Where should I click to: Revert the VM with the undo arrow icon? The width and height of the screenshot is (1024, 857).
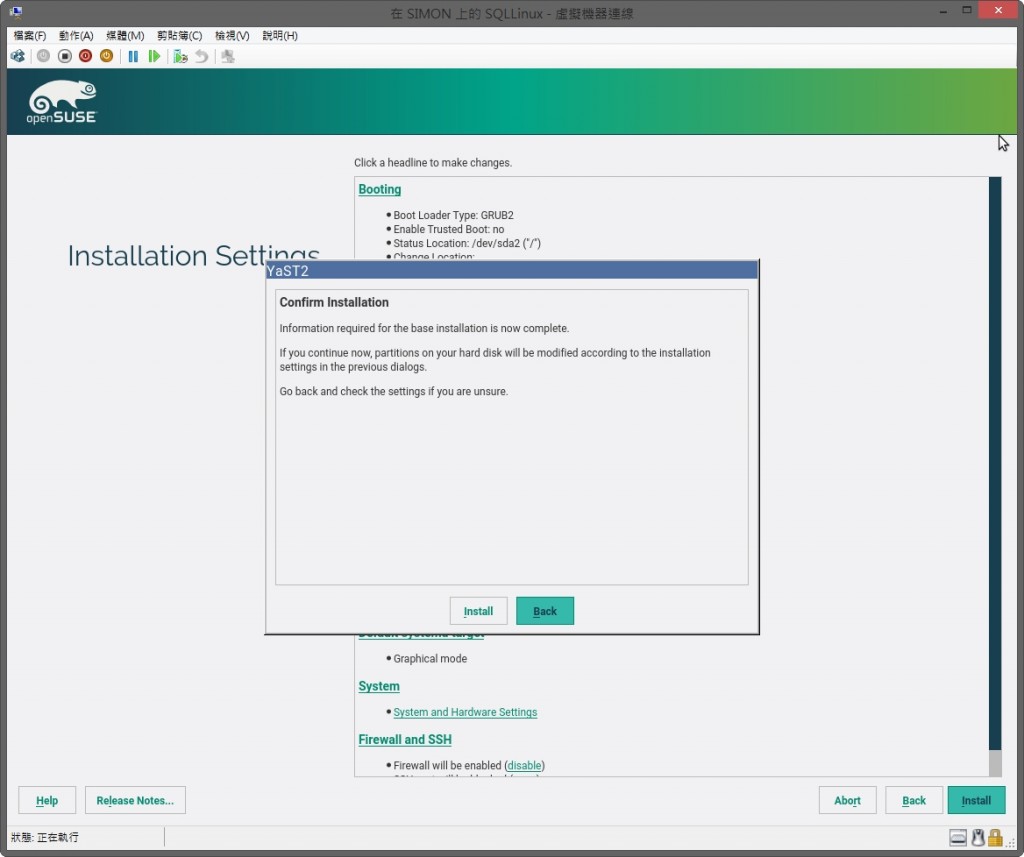click(202, 56)
